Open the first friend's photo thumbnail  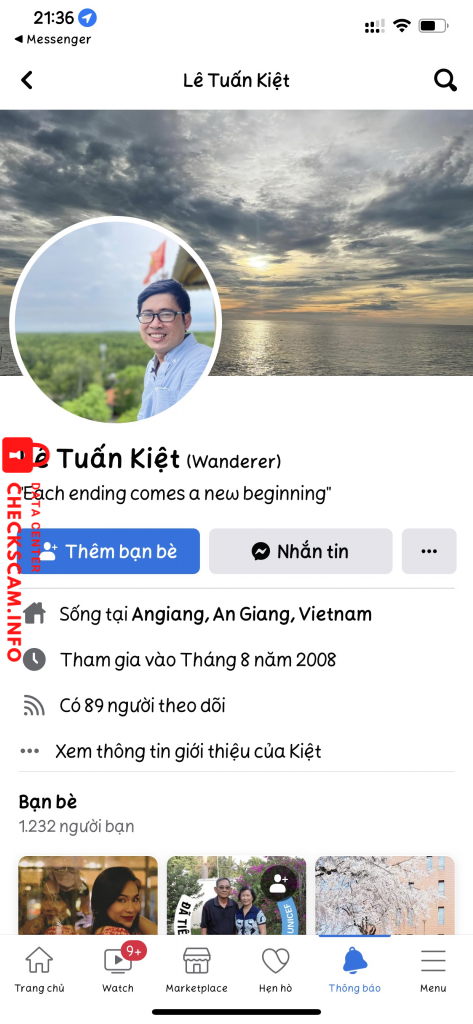[x=88, y=895]
